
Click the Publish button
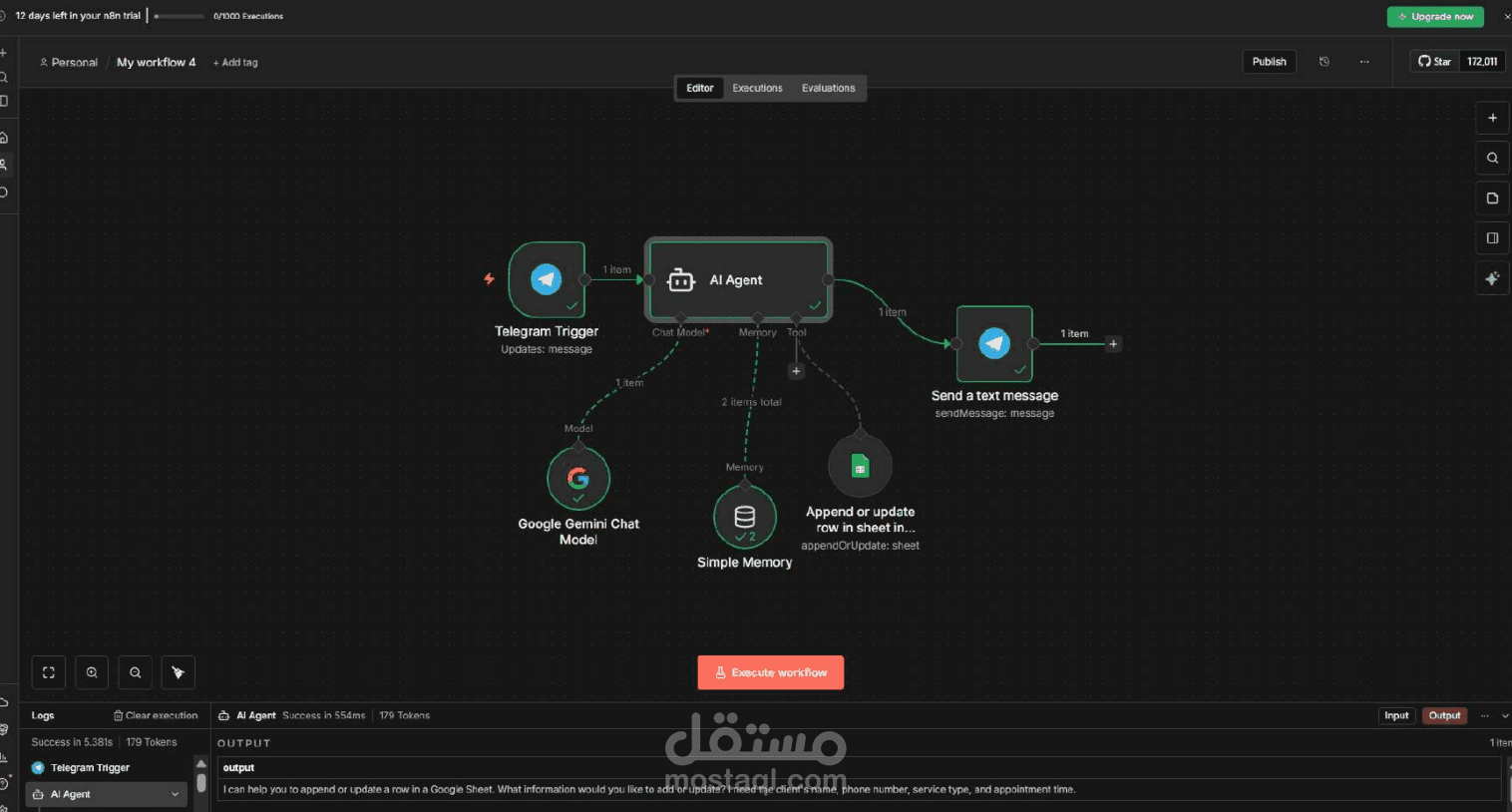pyautogui.click(x=1269, y=62)
